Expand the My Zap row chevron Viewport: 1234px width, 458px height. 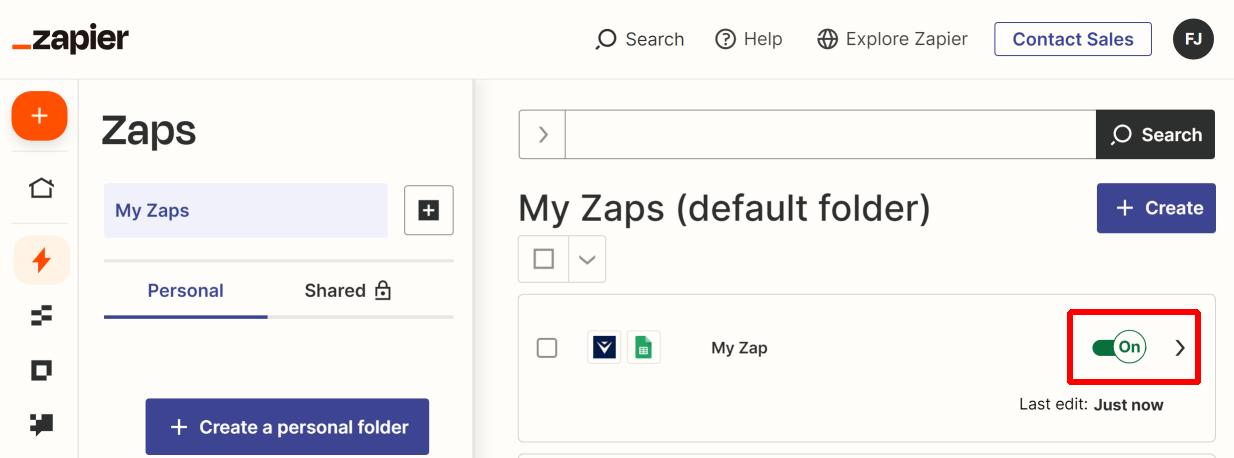1180,348
